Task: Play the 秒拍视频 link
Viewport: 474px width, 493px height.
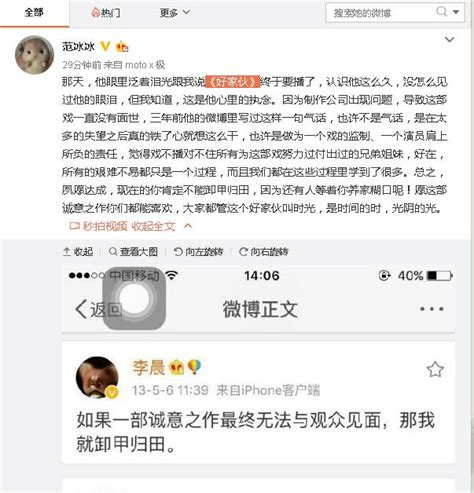Action: coord(98,226)
